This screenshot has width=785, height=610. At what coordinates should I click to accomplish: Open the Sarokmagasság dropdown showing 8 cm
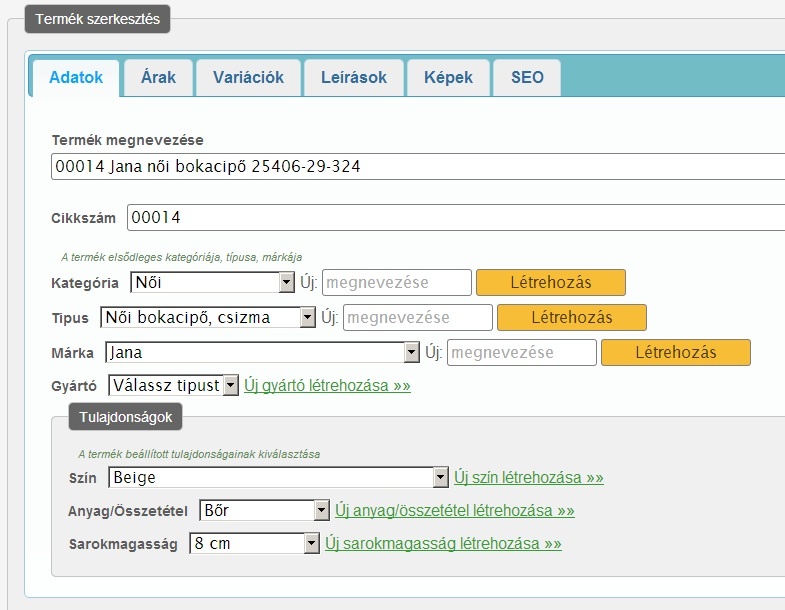pos(254,543)
